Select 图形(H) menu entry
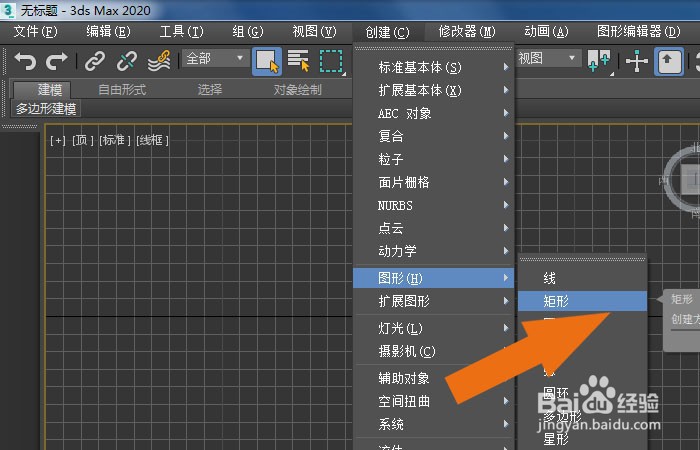 (x=433, y=278)
